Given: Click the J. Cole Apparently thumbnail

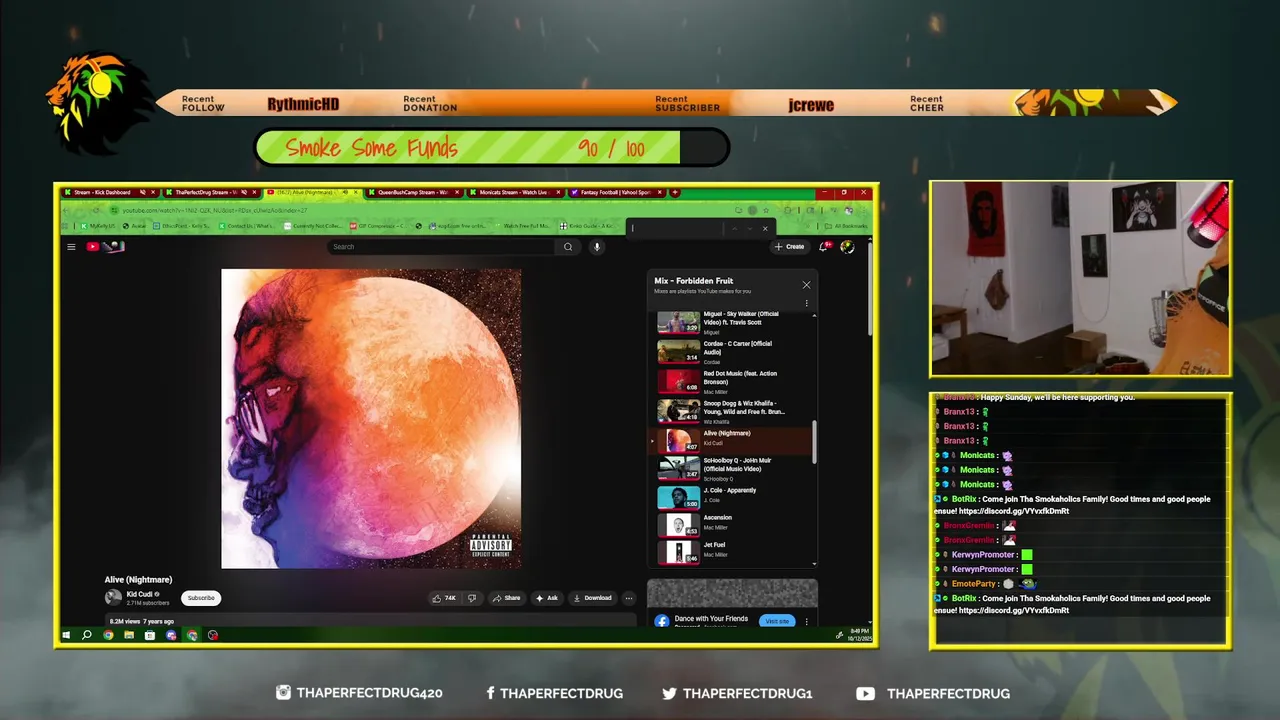Looking at the screenshot, I should (678, 497).
